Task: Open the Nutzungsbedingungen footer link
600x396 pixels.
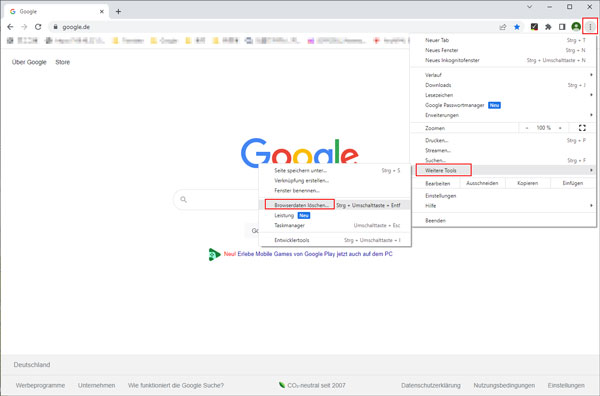Action: tap(504, 385)
